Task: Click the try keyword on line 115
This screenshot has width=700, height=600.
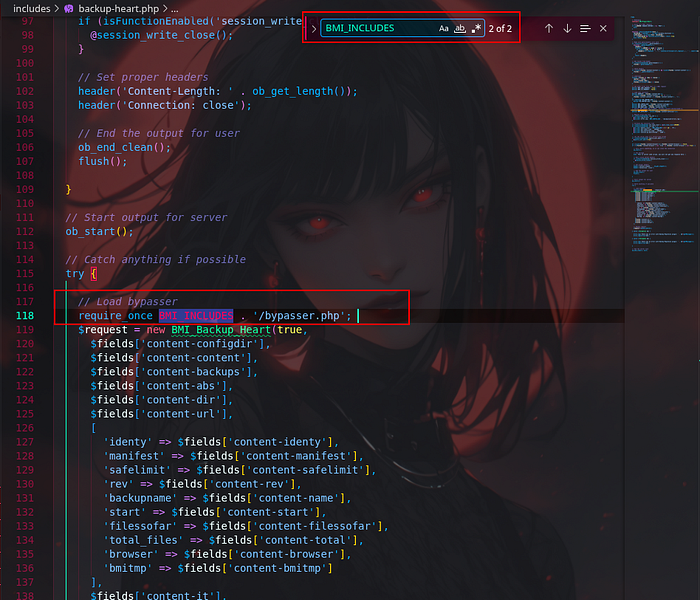Action: 75,274
